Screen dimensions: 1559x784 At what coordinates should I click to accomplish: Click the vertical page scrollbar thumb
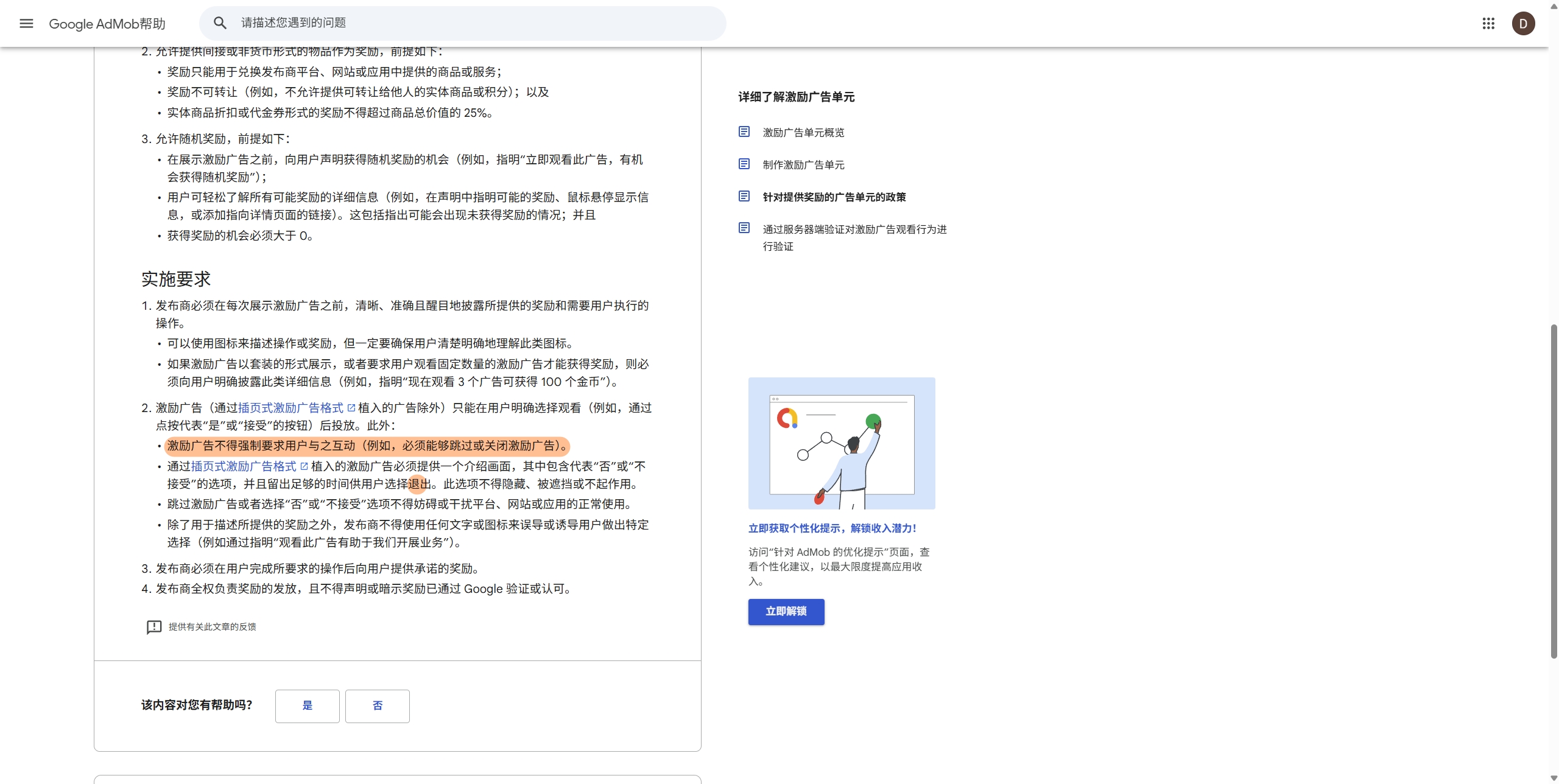point(1554,491)
